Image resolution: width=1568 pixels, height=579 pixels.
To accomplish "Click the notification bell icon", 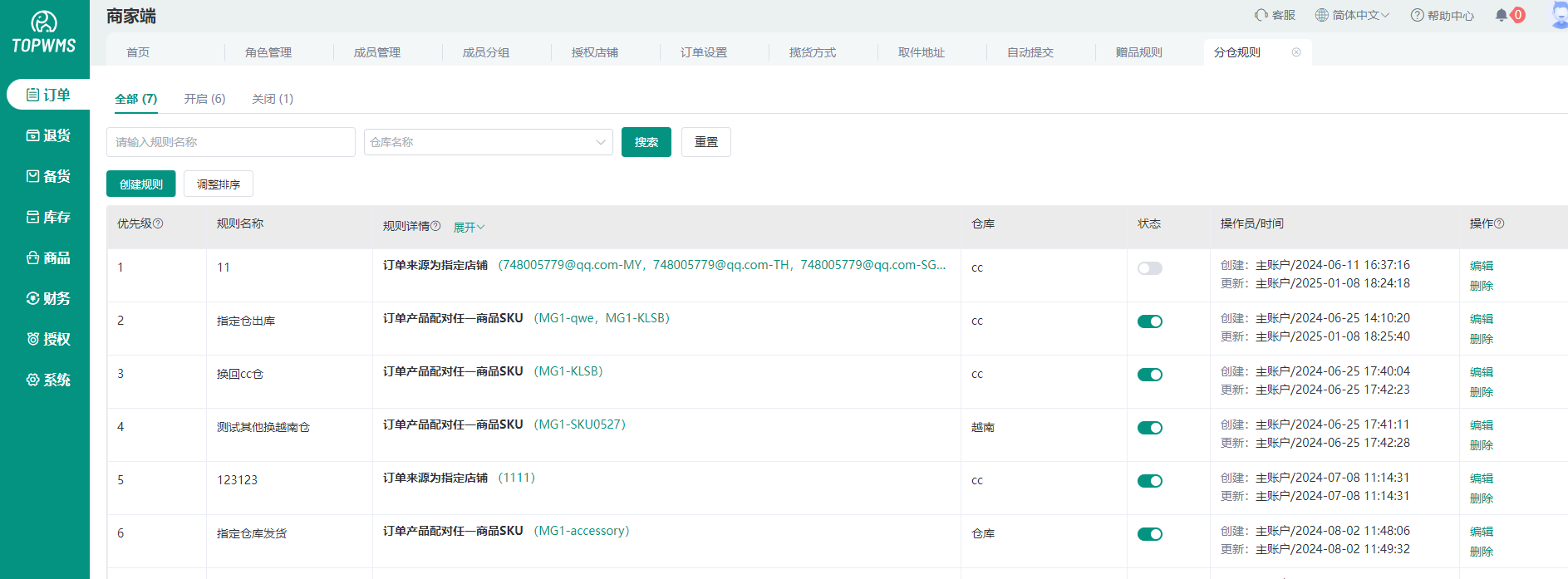I will tap(1501, 15).
